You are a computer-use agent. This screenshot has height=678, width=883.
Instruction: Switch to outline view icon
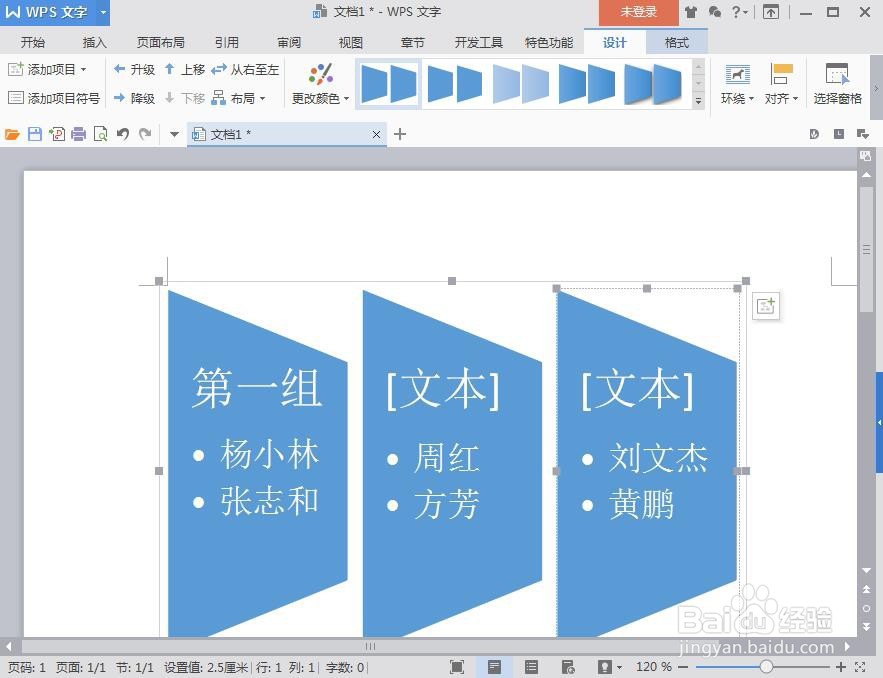point(531,667)
